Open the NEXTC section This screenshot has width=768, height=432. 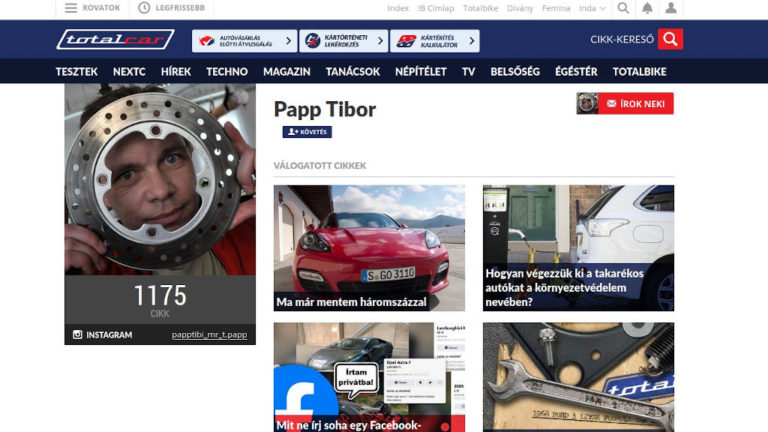(x=129, y=72)
